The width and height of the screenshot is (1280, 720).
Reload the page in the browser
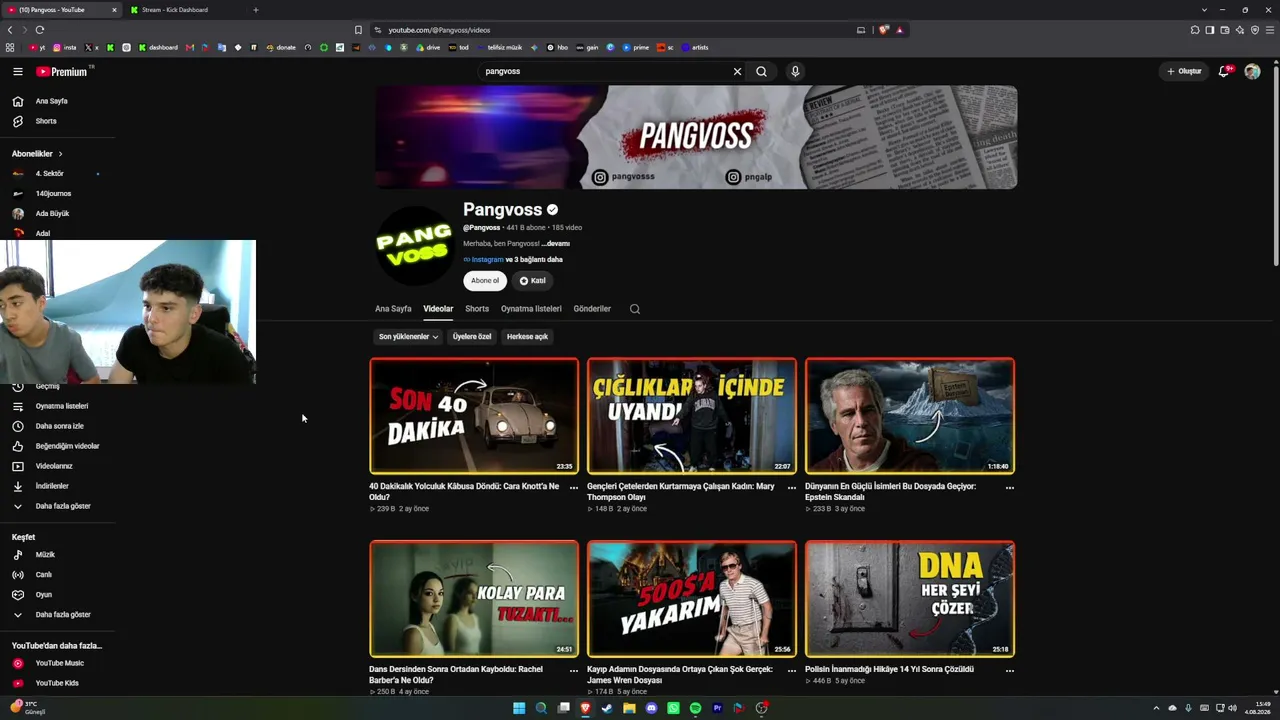40,30
